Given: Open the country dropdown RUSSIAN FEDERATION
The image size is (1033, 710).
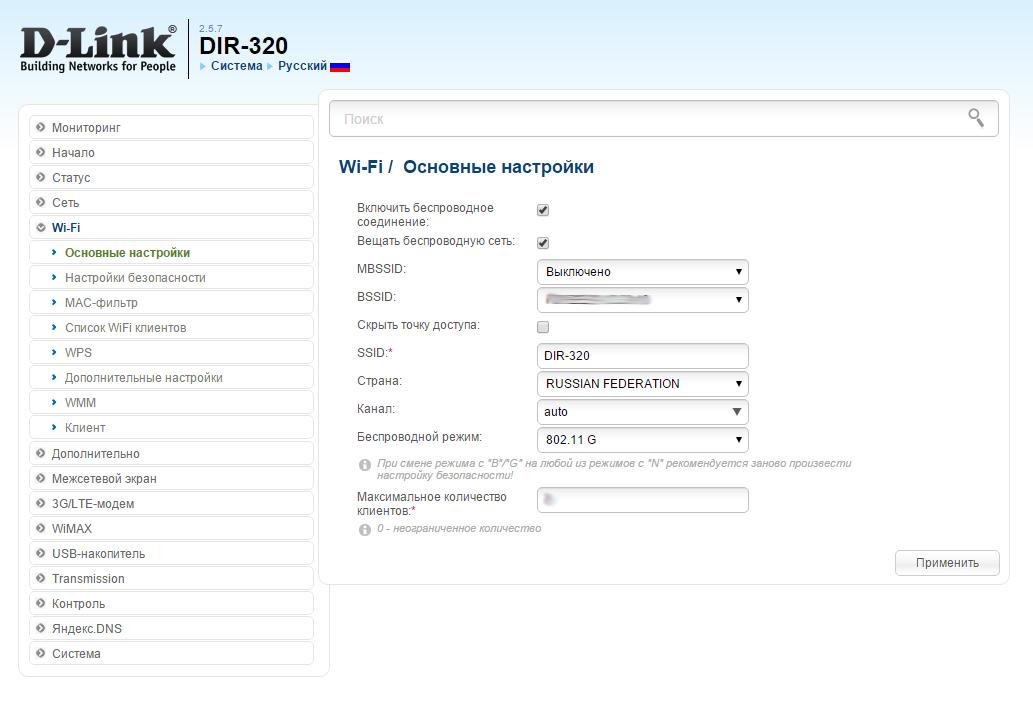Looking at the screenshot, I should (642, 384).
